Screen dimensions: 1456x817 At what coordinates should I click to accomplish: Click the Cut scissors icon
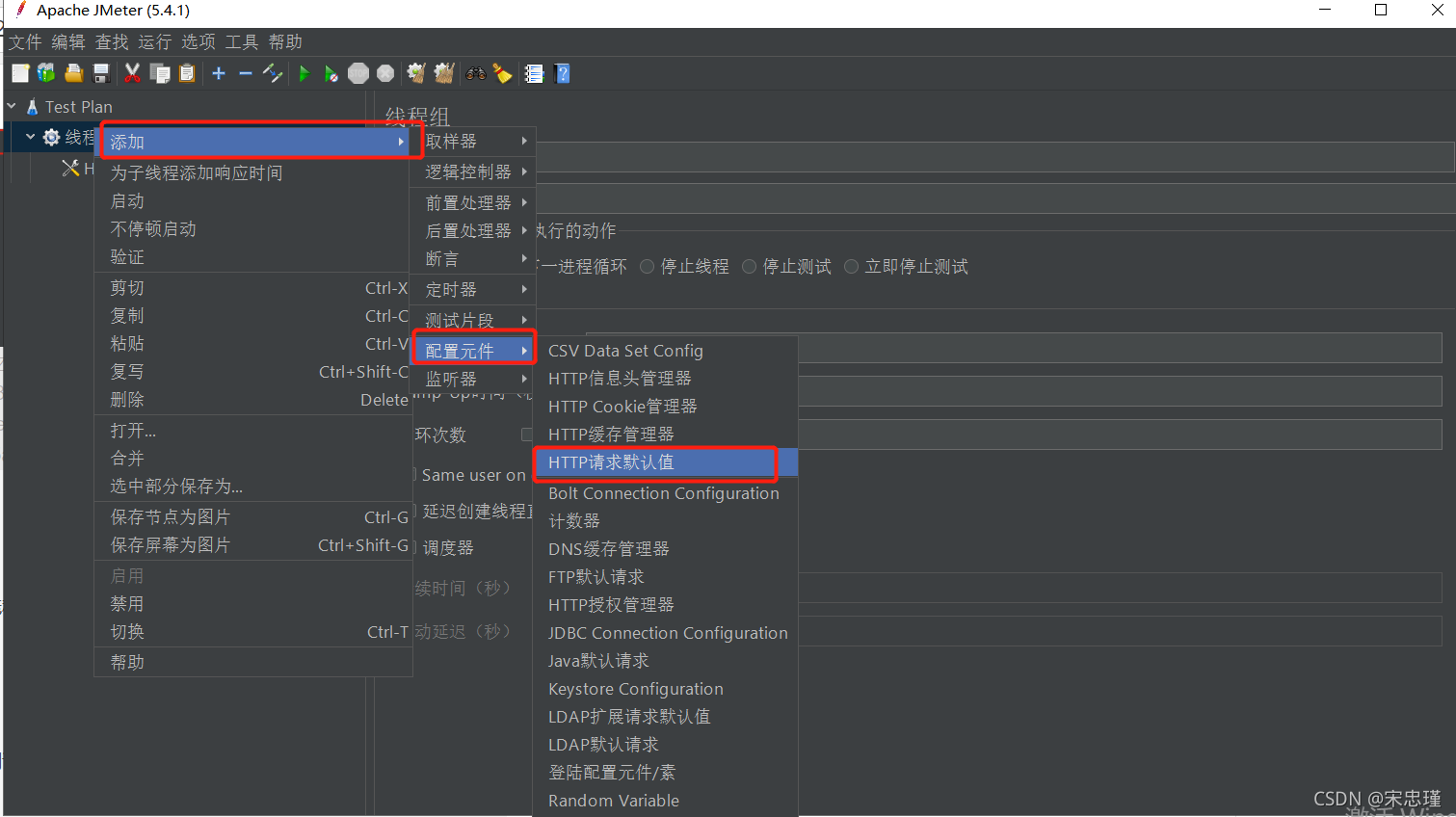point(133,73)
